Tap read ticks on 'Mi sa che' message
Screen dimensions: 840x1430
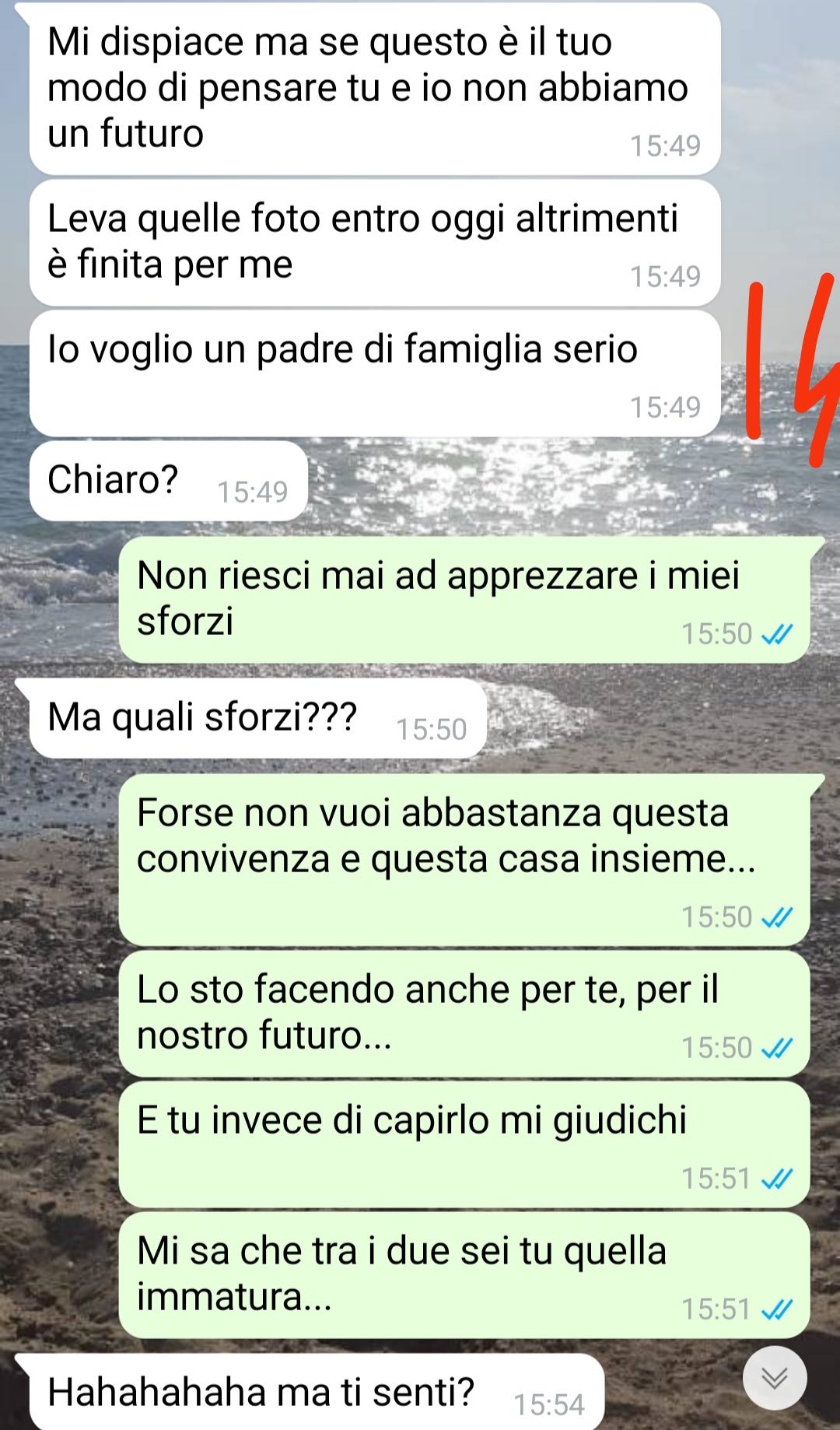(776, 1309)
